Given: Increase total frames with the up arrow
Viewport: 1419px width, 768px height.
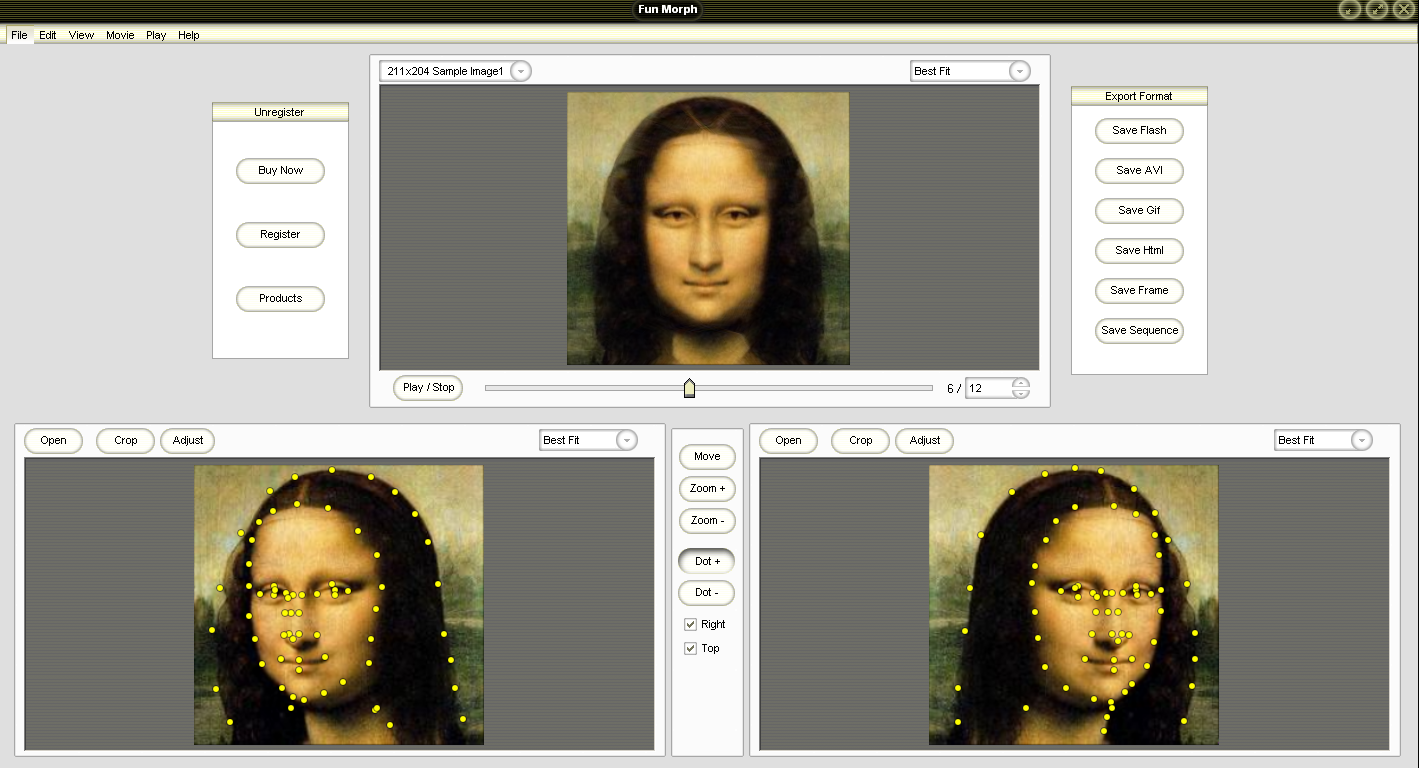Looking at the screenshot, I should pos(1020,383).
